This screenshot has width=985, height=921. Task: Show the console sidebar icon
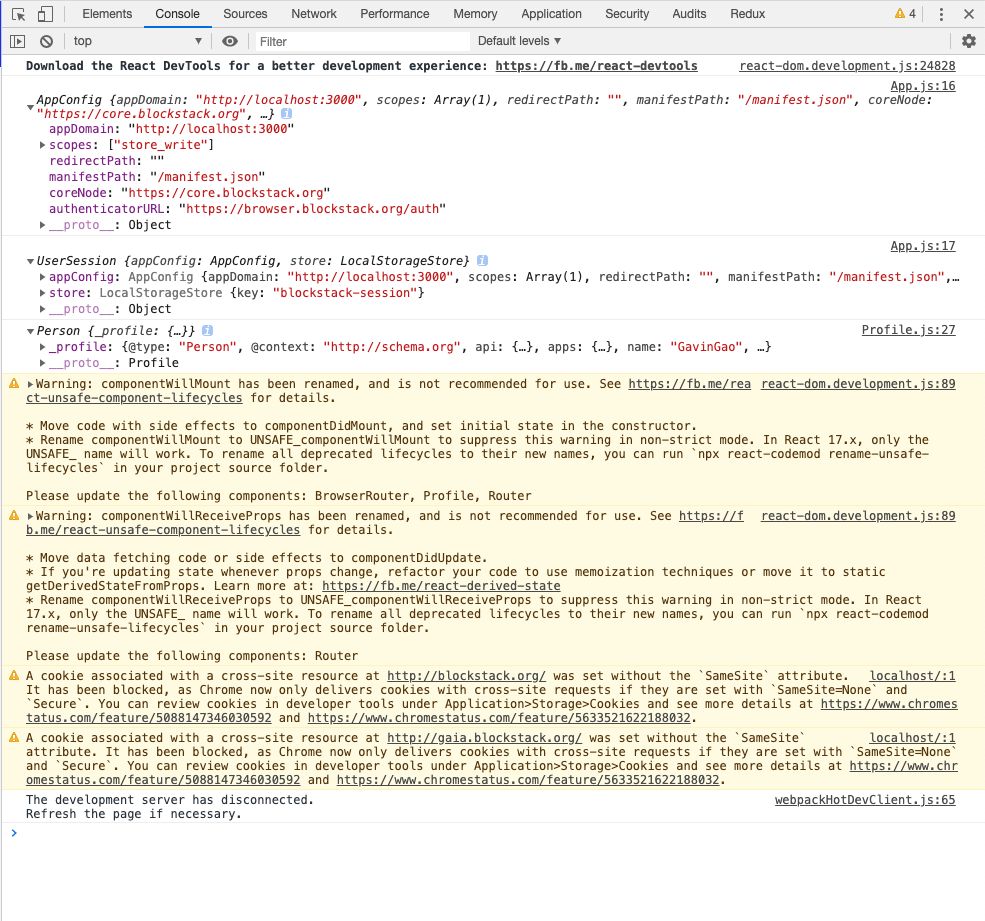tap(18, 41)
